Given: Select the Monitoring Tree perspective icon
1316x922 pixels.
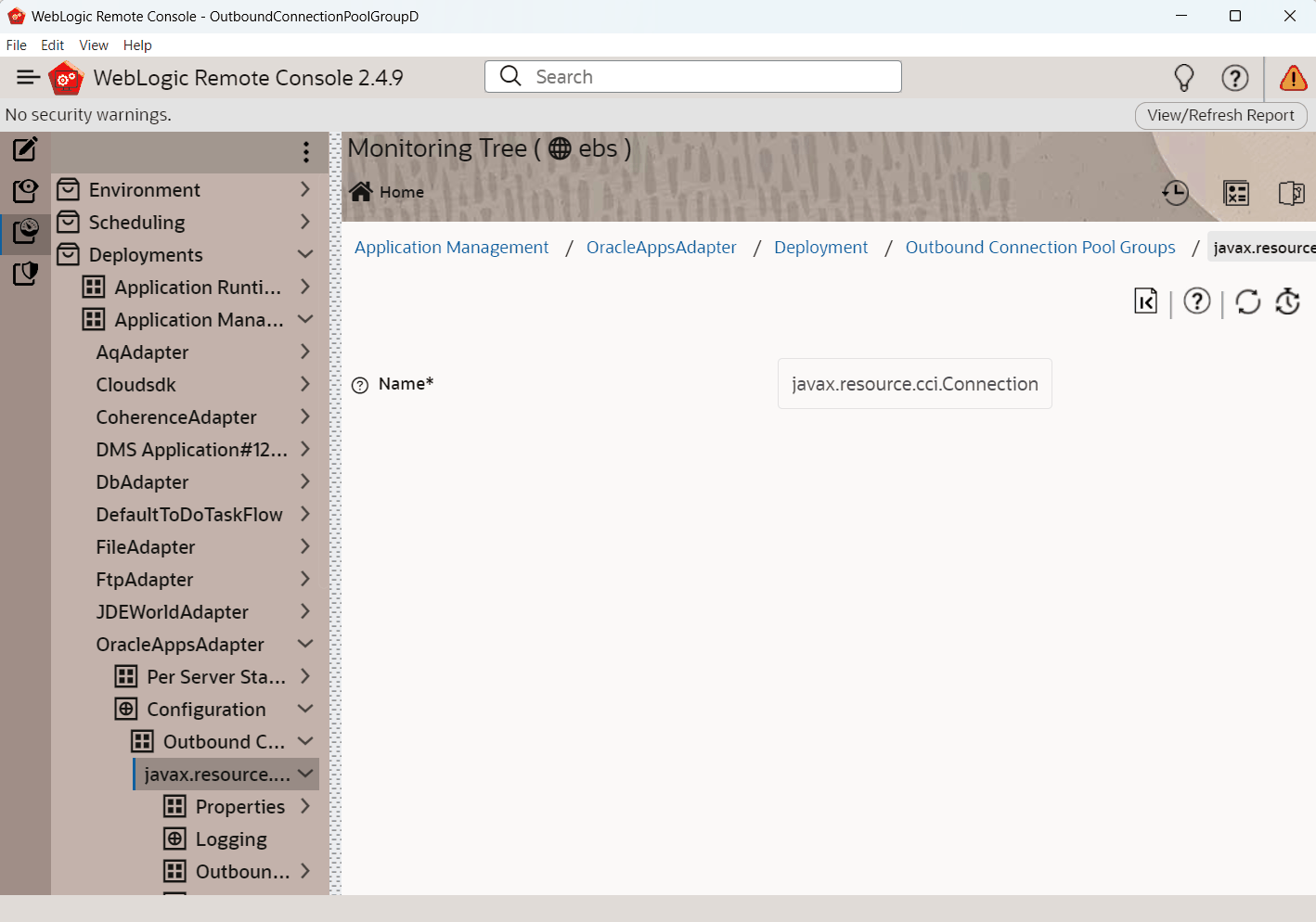Looking at the screenshot, I should click(25, 231).
